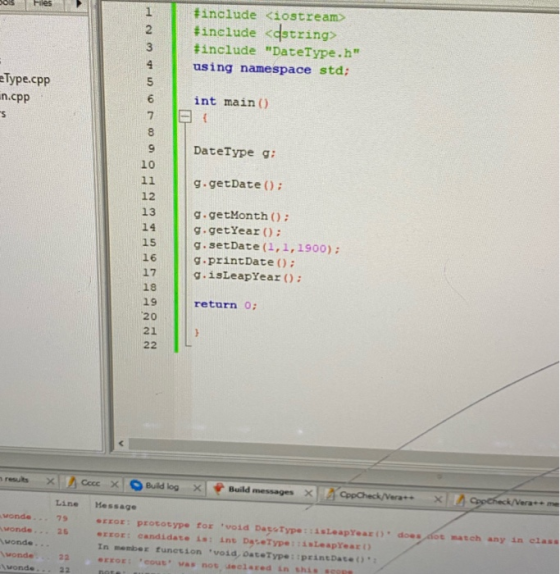
Task: Click line number 25 in build messages
Action: [63, 531]
